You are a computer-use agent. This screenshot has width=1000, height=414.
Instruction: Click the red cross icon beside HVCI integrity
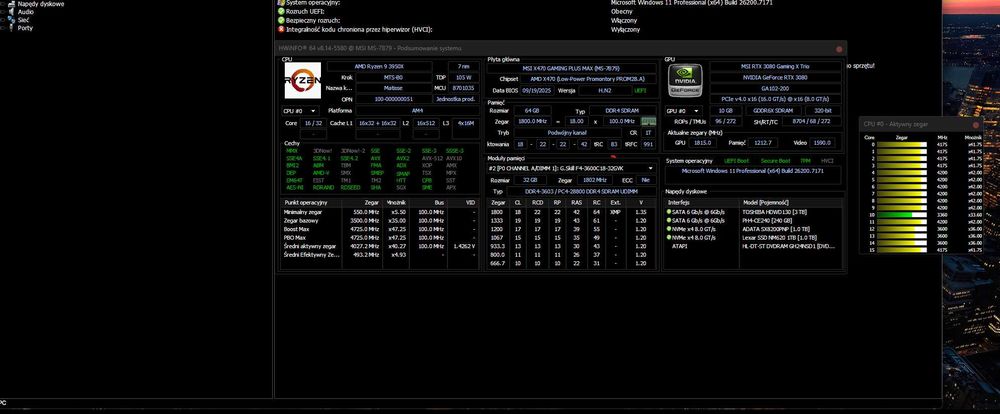pos(281,29)
